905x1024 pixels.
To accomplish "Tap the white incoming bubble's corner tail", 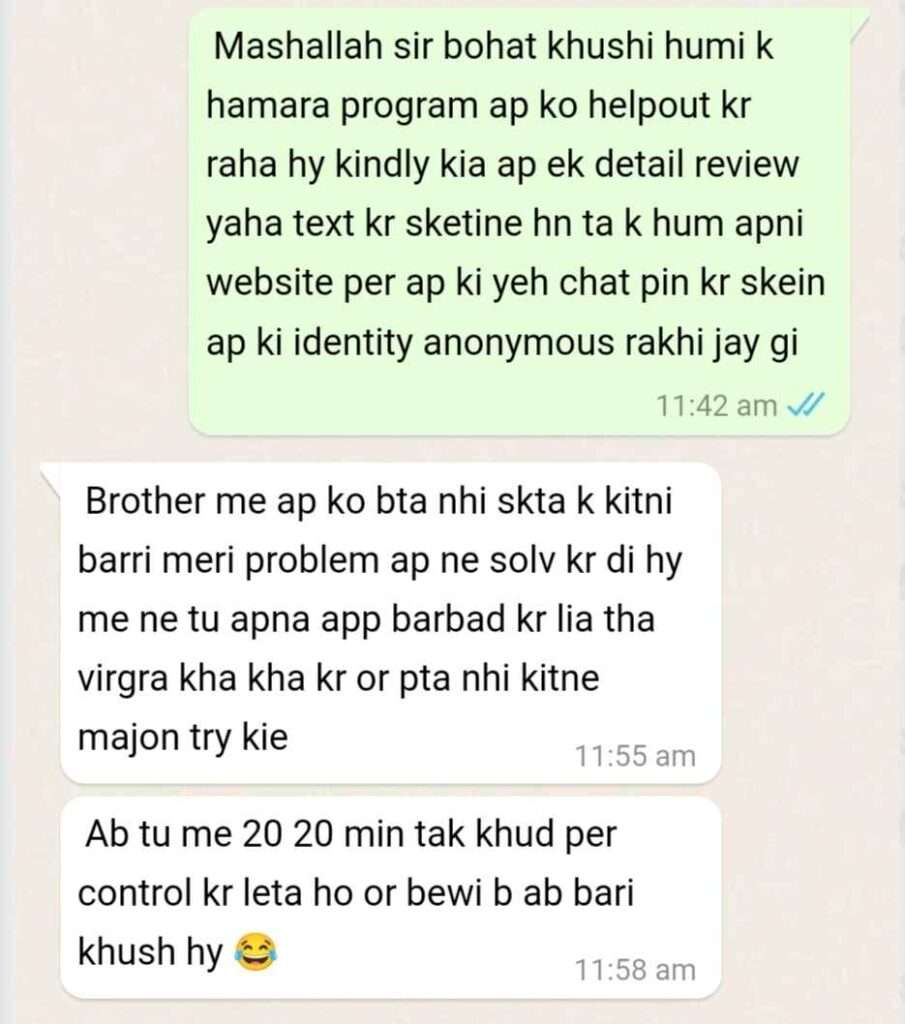I will pos(51,477).
